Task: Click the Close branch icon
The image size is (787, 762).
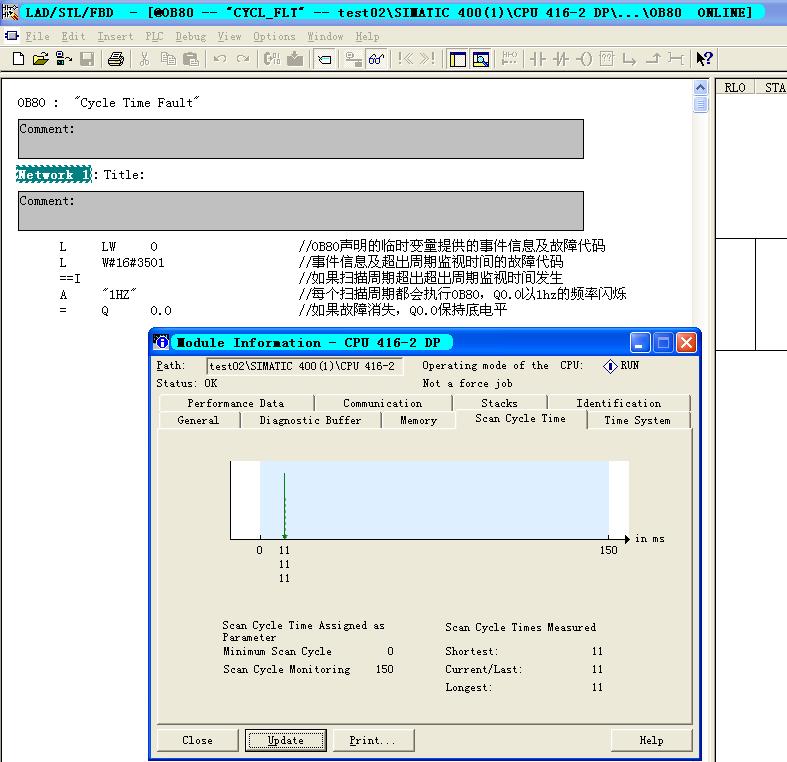Action: click(652, 59)
